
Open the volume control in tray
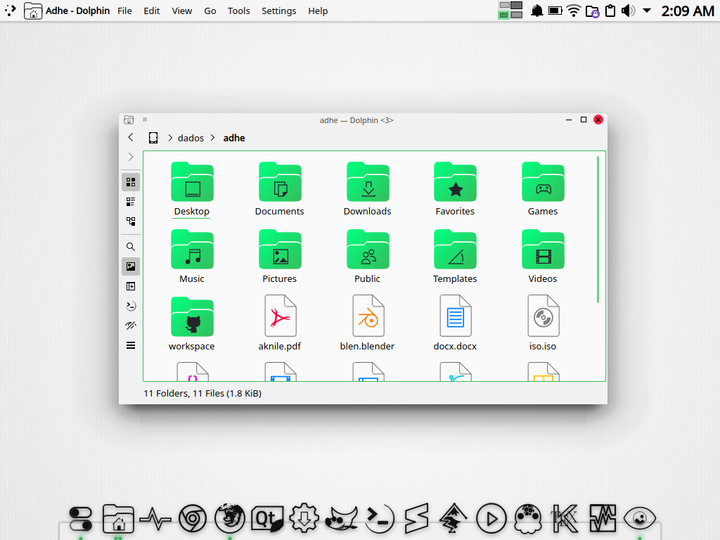[x=628, y=11]
